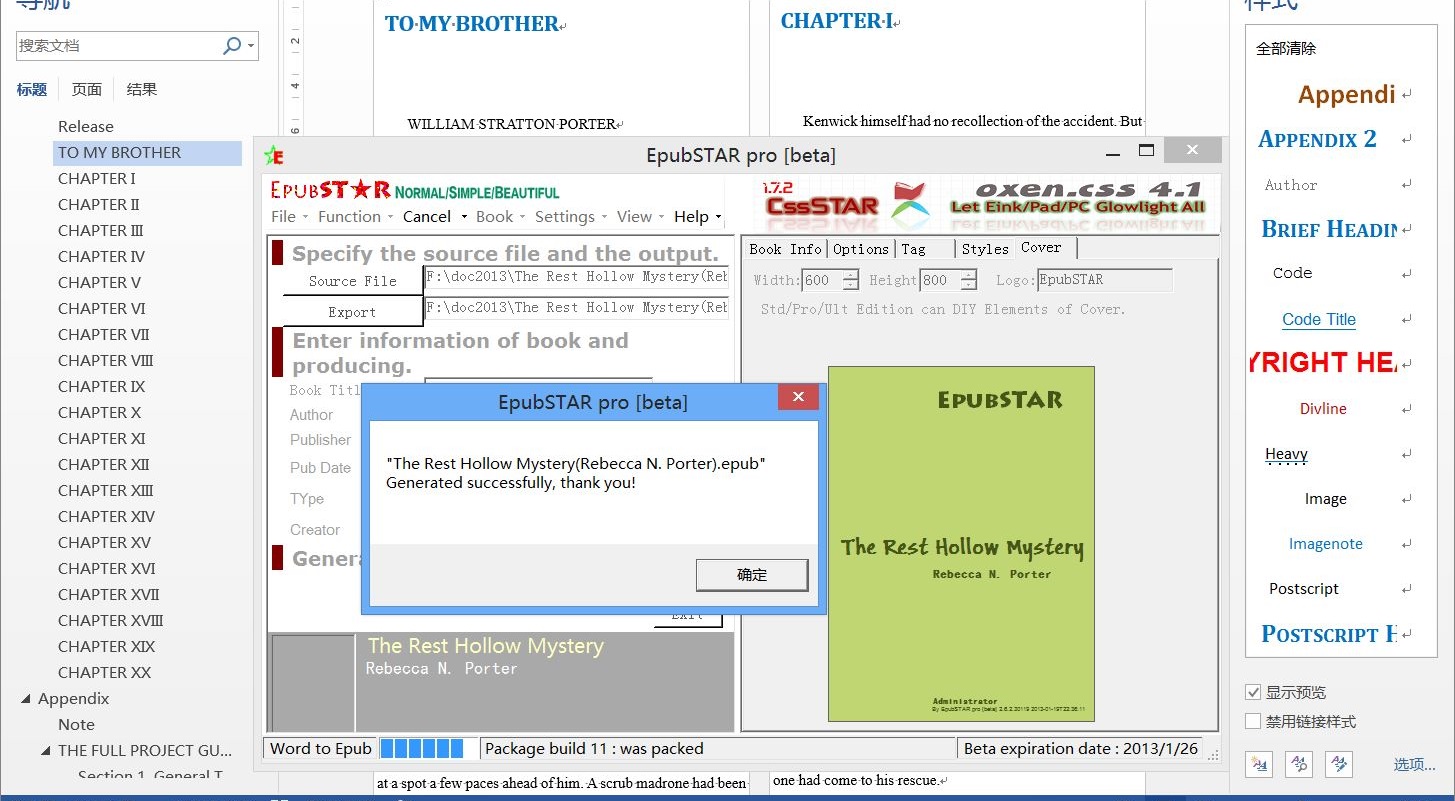Minimize the EpubSTAR pro window
This screenshot has width=1455, height=801.
pos(1113,155)
